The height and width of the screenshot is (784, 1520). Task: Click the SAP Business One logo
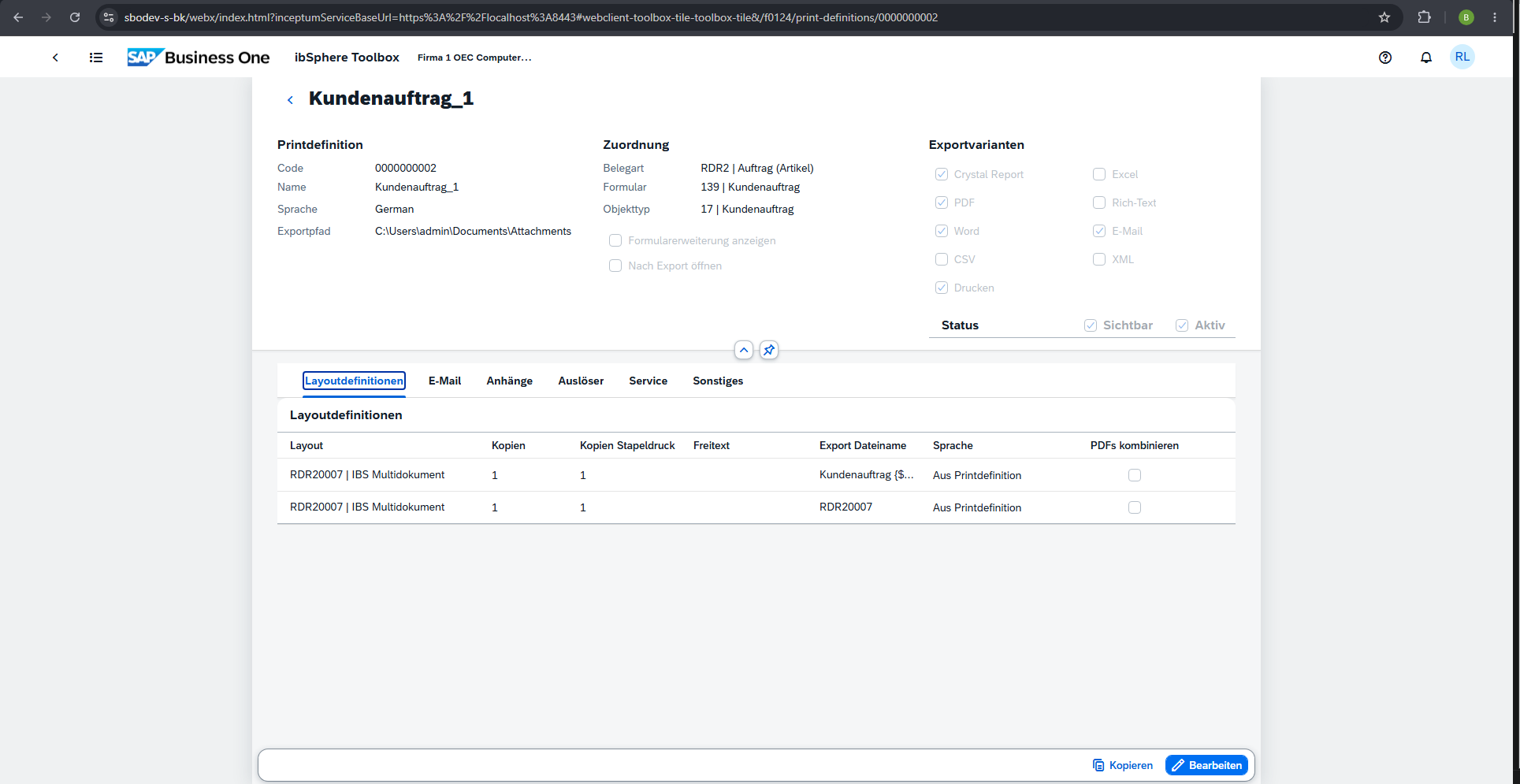pos(199,58)
